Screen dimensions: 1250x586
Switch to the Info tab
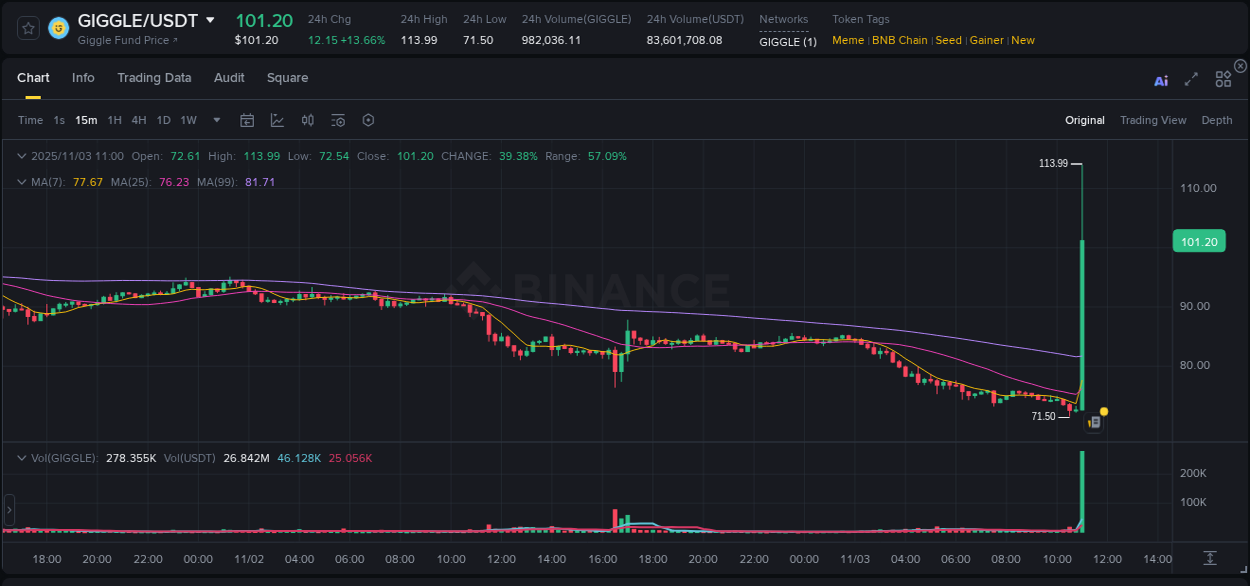tap(83, 77)
